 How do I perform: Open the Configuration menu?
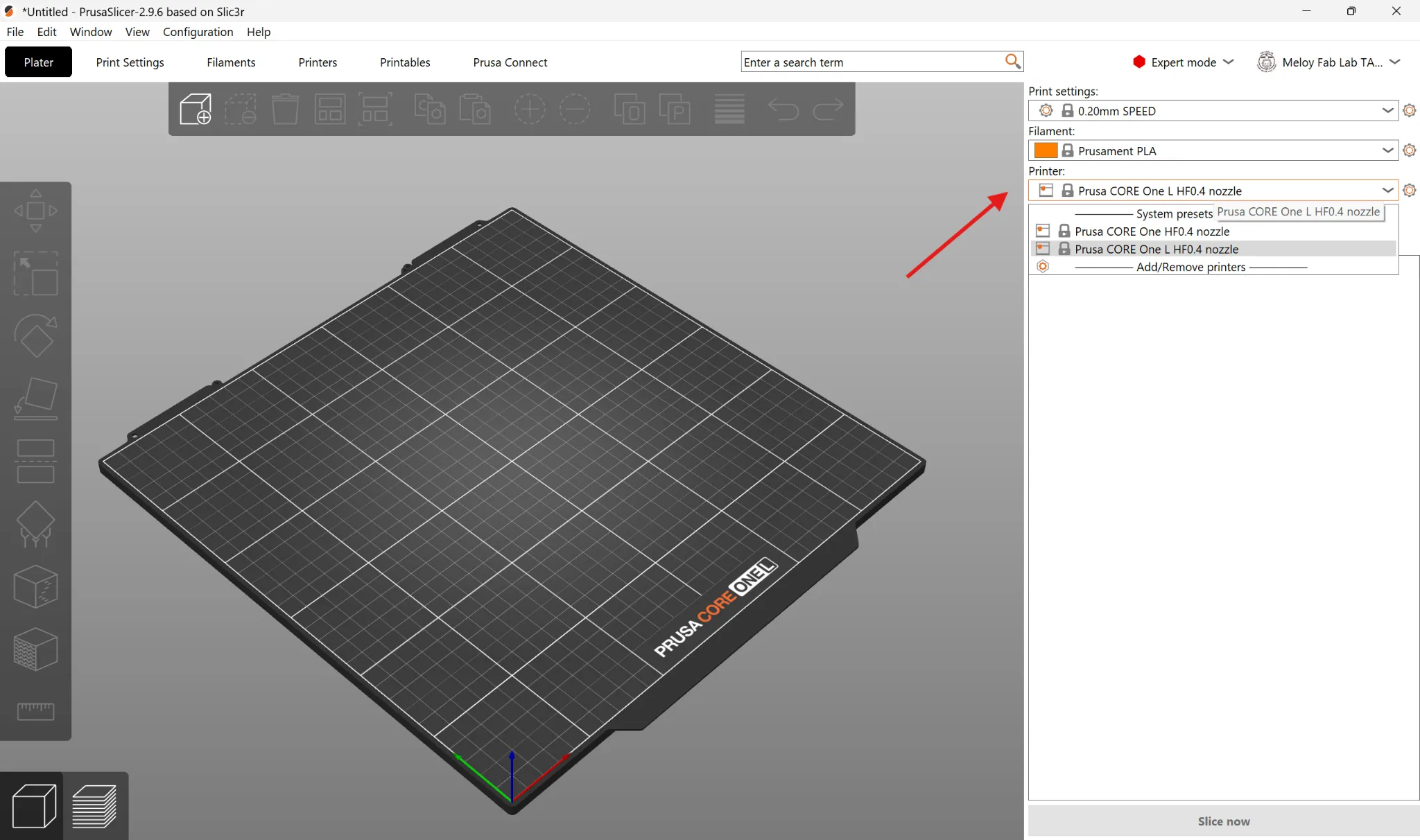(x=198, y=32)
